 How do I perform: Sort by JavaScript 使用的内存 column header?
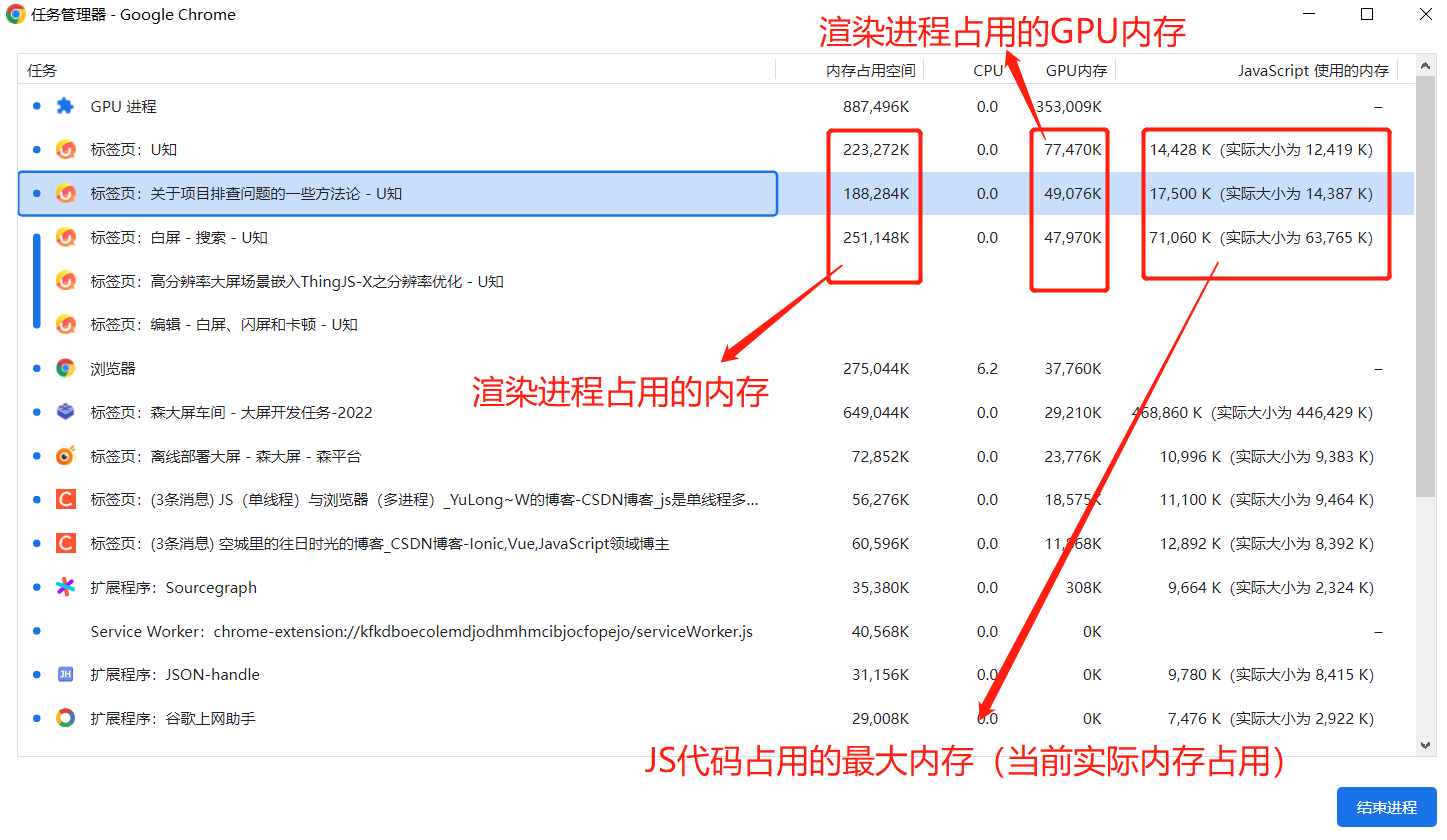[x=1257, y=70]
